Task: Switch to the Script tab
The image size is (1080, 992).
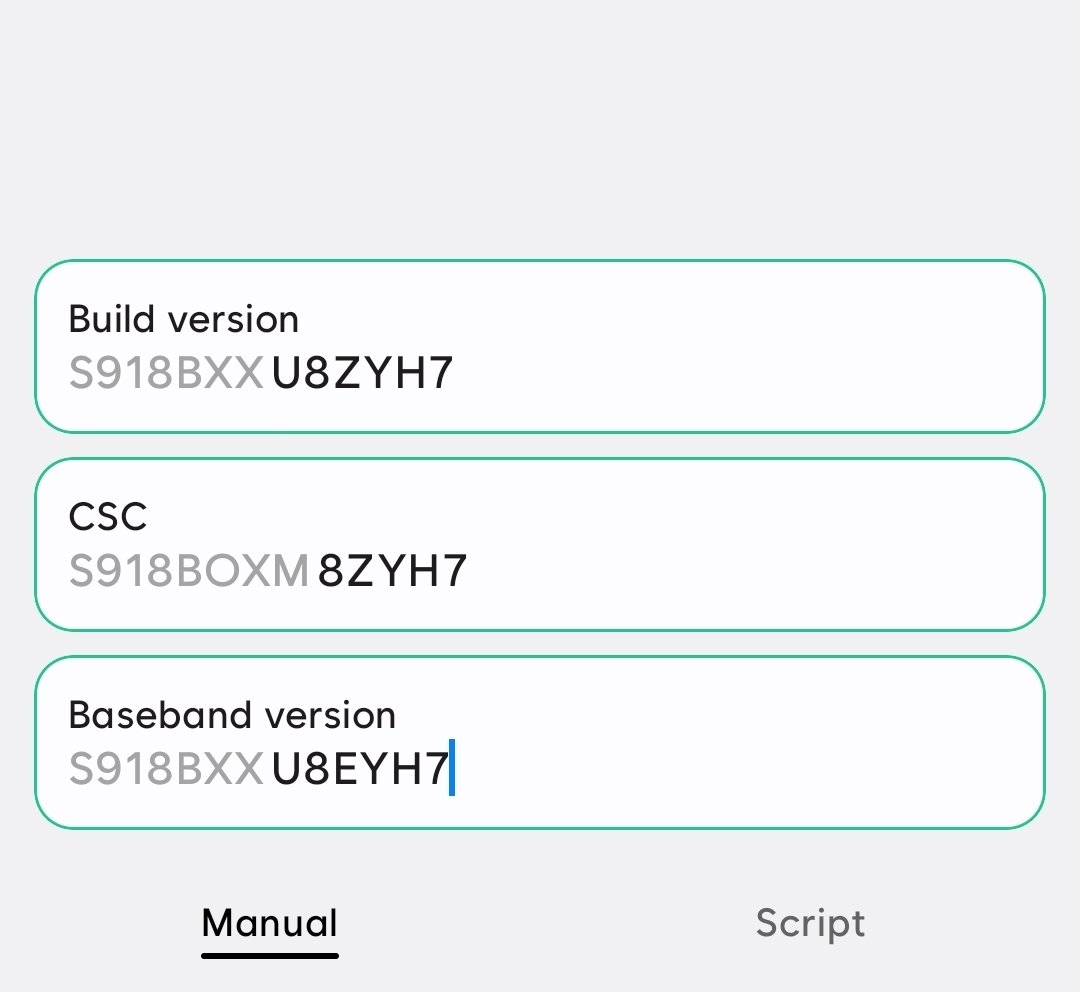Action: tap(810, 922)
